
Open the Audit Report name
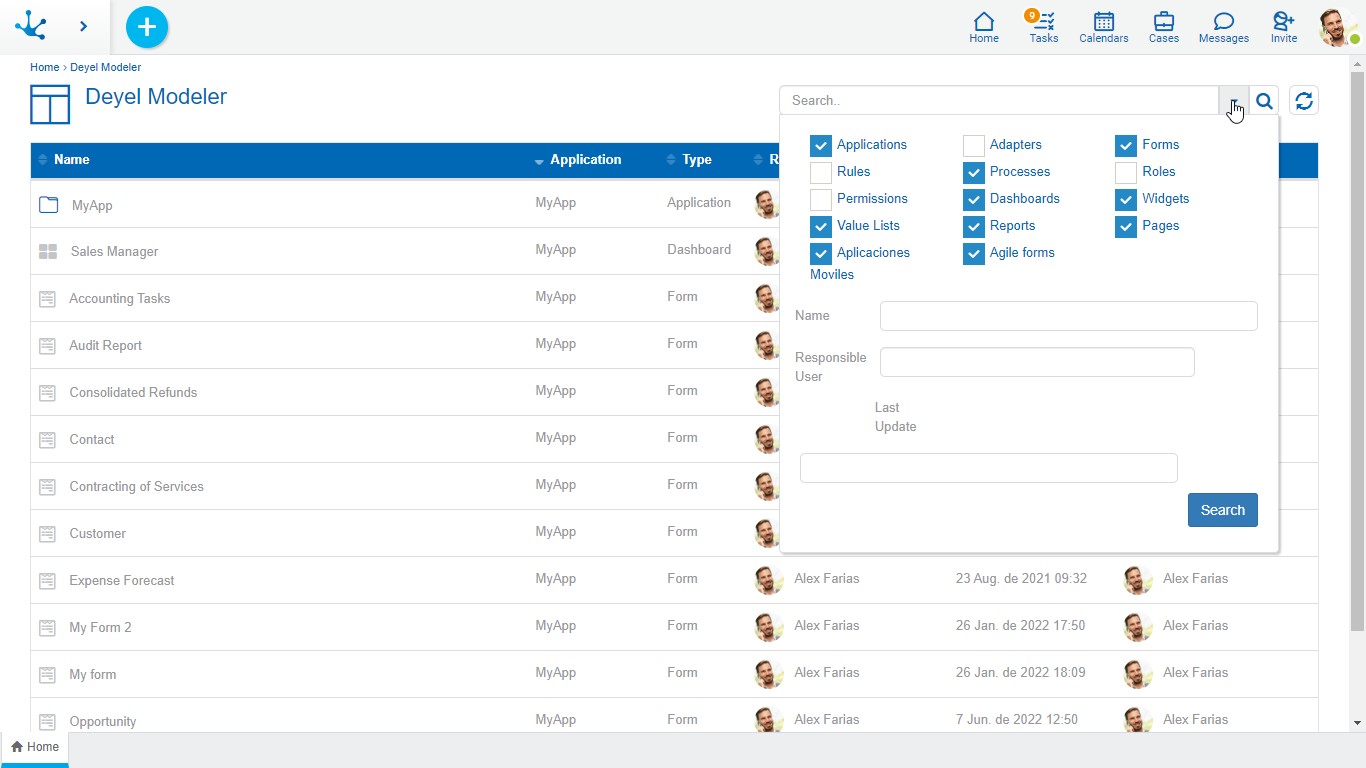105,346
